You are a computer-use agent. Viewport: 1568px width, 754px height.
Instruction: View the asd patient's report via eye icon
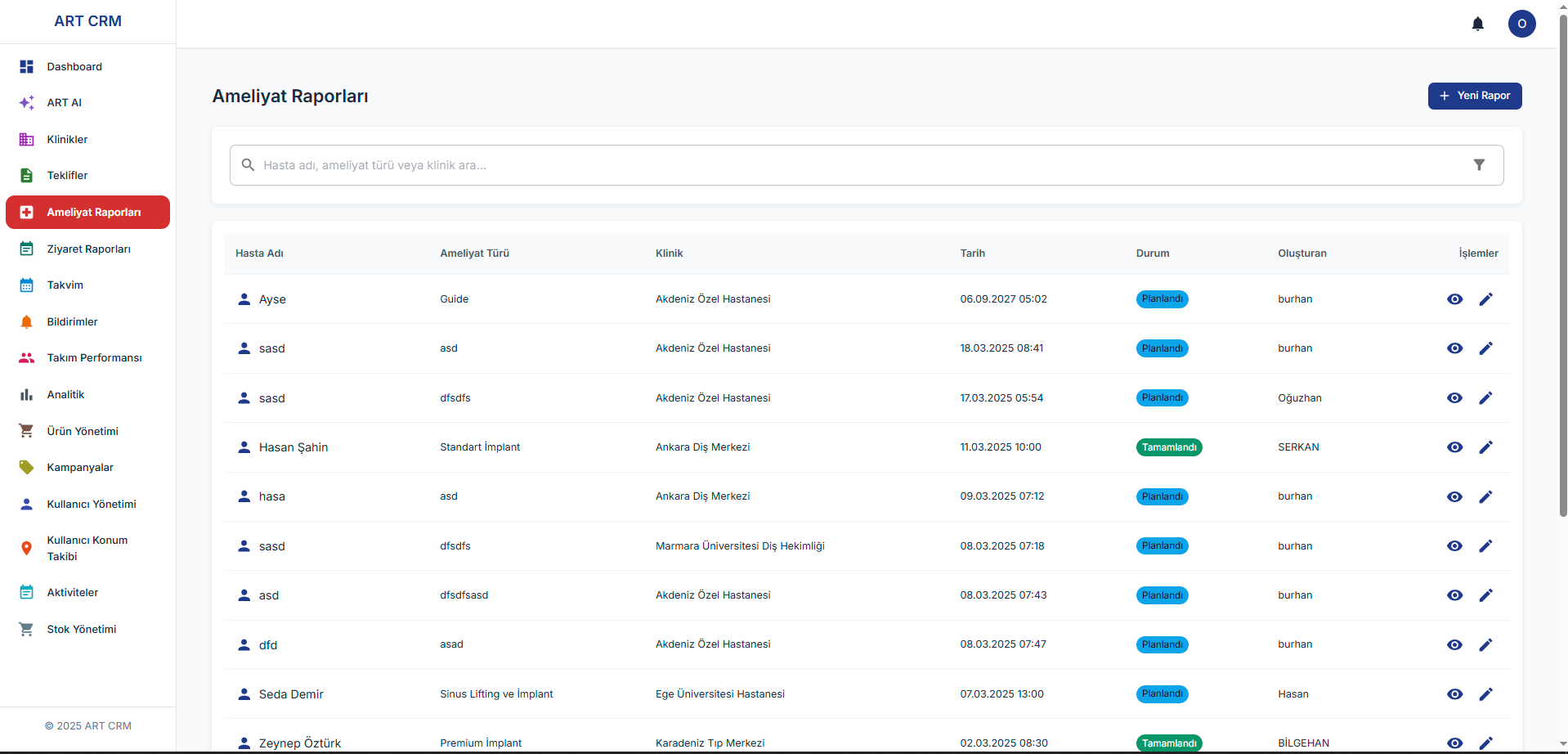coord(1454,595)
